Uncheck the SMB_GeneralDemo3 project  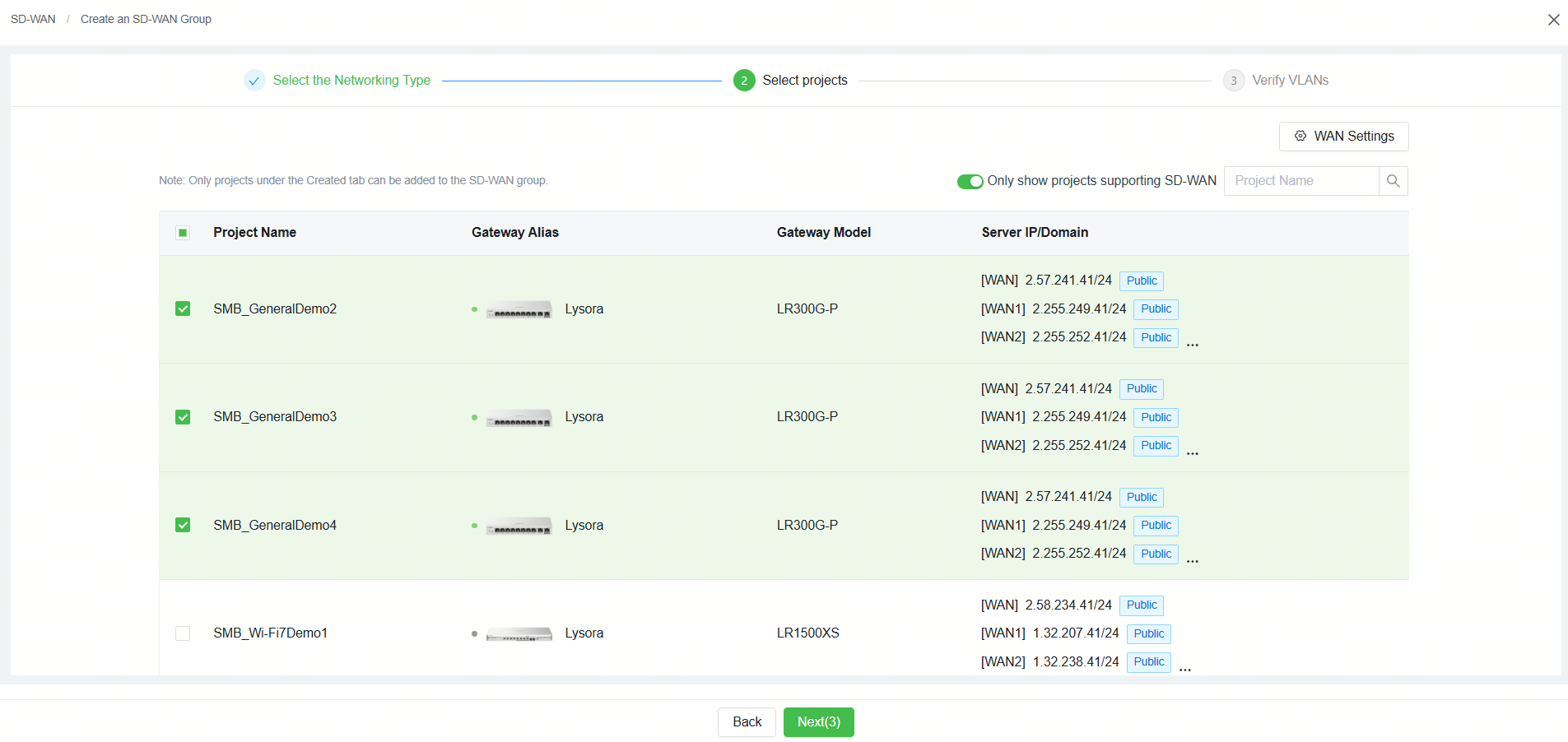(x=183, y=417)
